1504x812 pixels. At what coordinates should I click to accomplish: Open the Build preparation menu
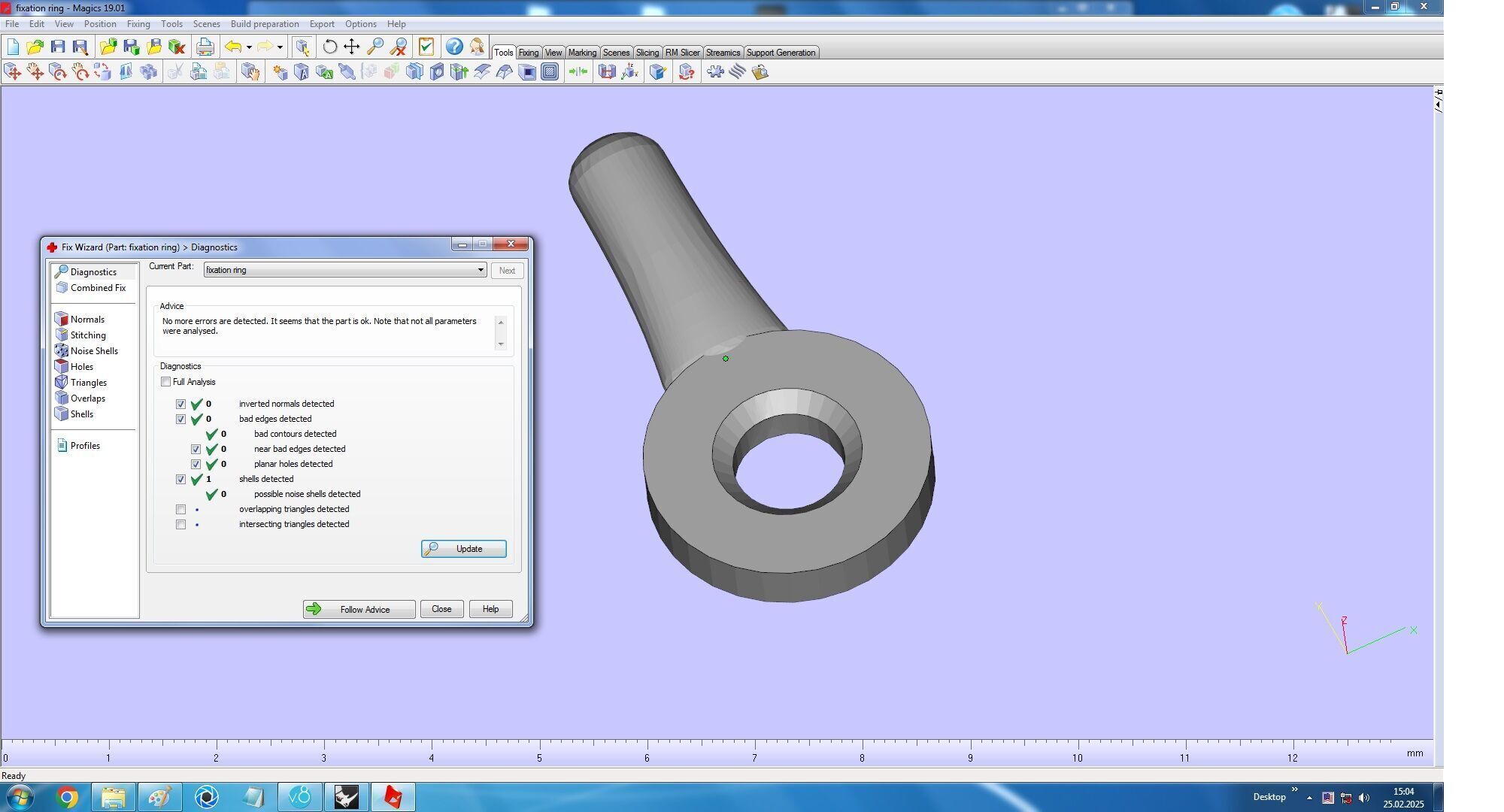[x=264, y=24]
